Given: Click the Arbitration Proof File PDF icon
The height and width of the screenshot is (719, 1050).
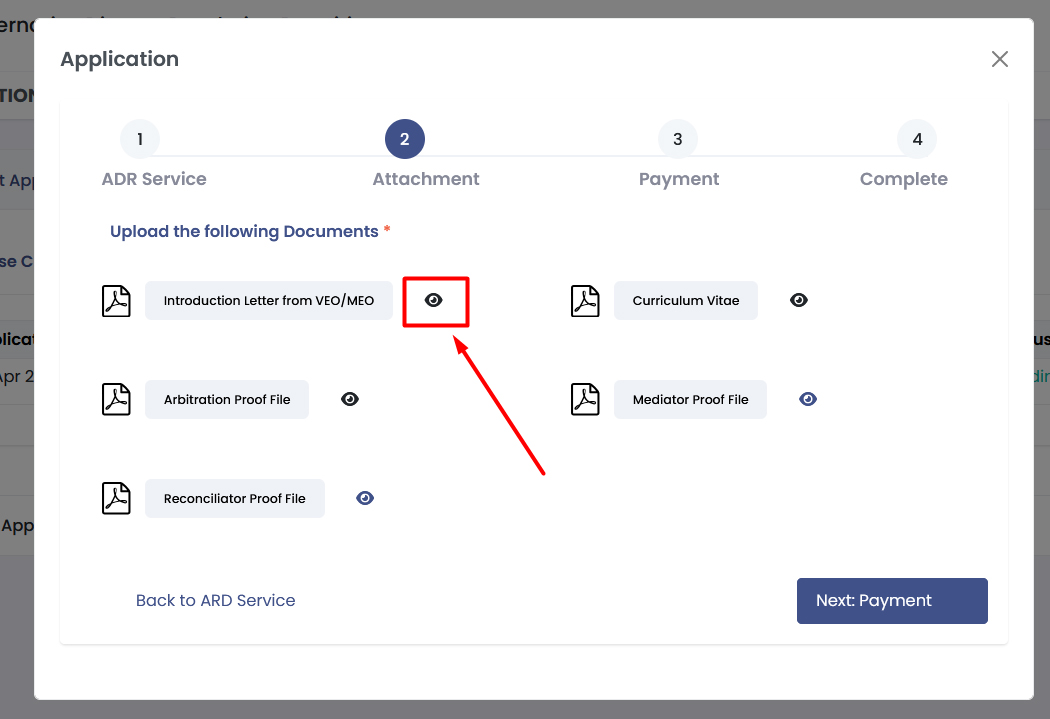Looking at the screenshot, I should click(x=117, y=399).
